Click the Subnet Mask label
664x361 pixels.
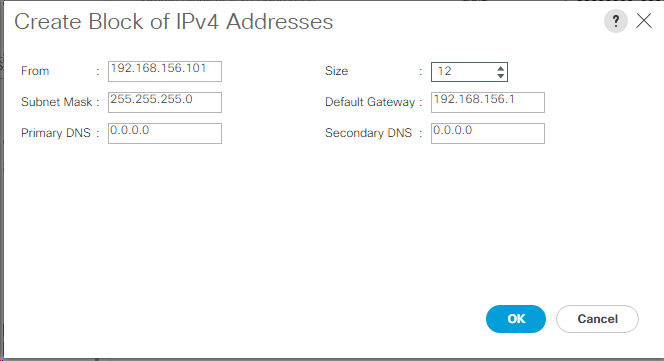click(x=56, y=102)
